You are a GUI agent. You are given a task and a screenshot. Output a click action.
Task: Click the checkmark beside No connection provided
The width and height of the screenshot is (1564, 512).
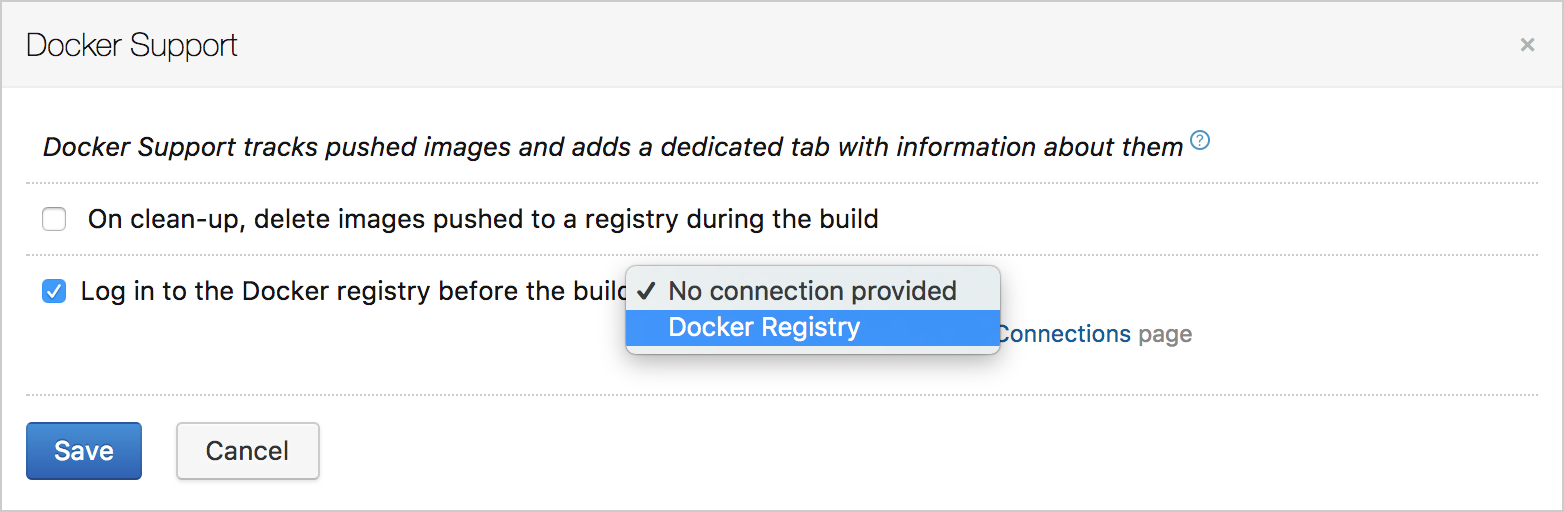[x=647, y=291]
